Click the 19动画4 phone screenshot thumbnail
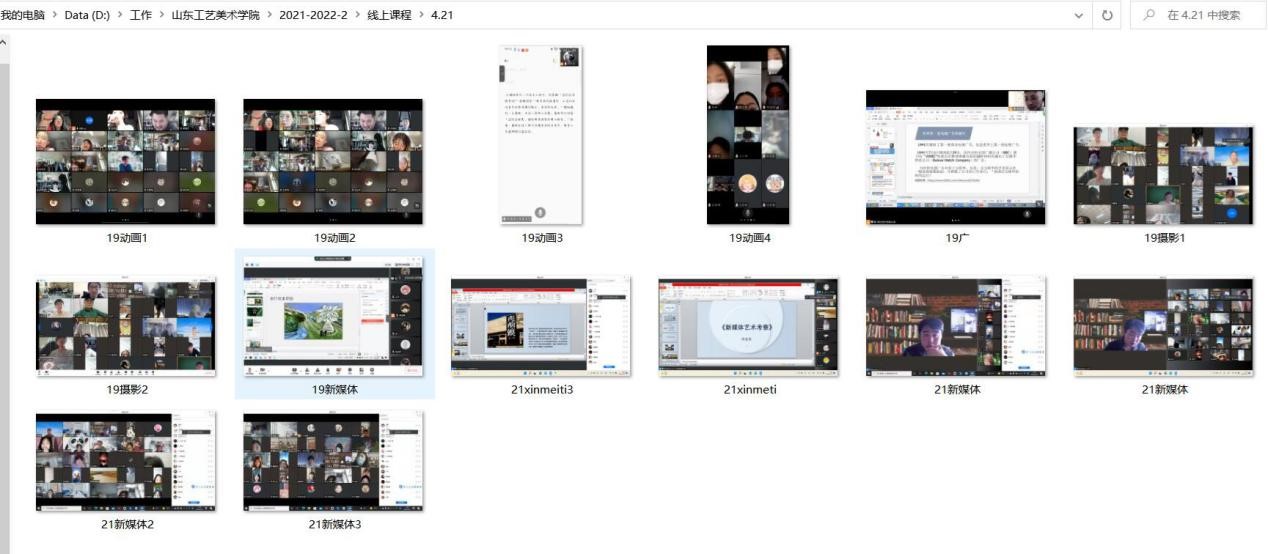Screen dimensions: 1268x554 [x=748, y=135]
